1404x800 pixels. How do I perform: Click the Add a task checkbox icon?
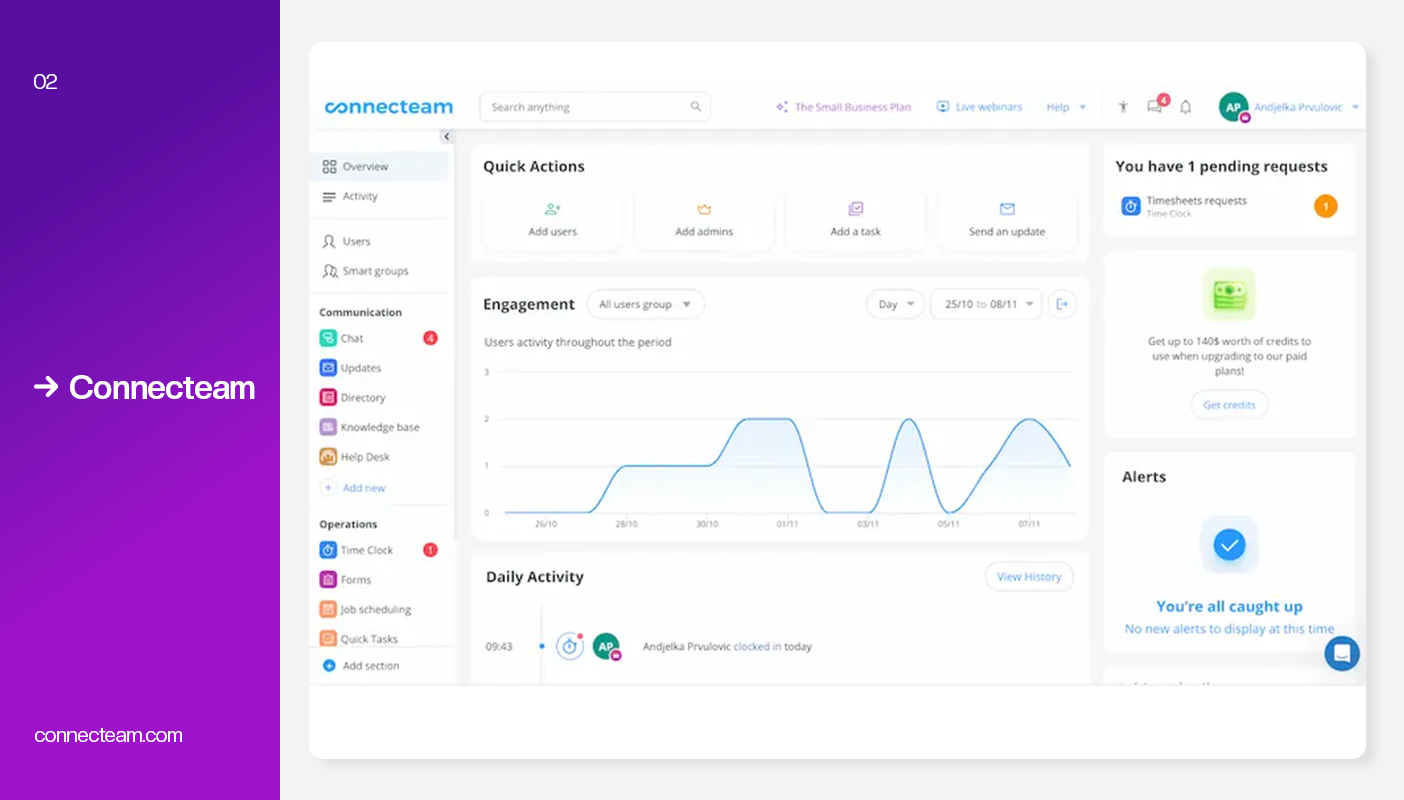856,209
